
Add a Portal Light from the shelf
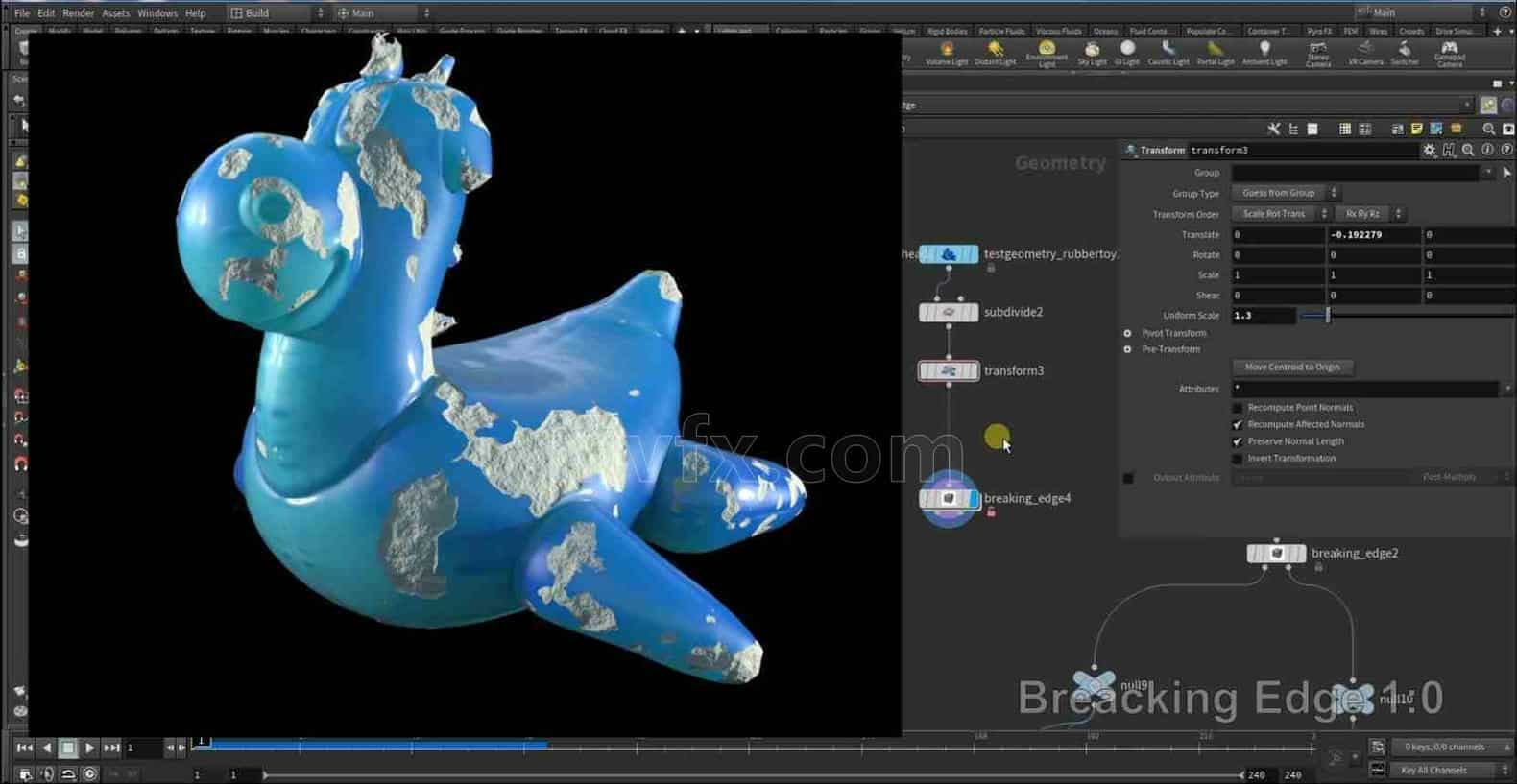point(1216,53)
